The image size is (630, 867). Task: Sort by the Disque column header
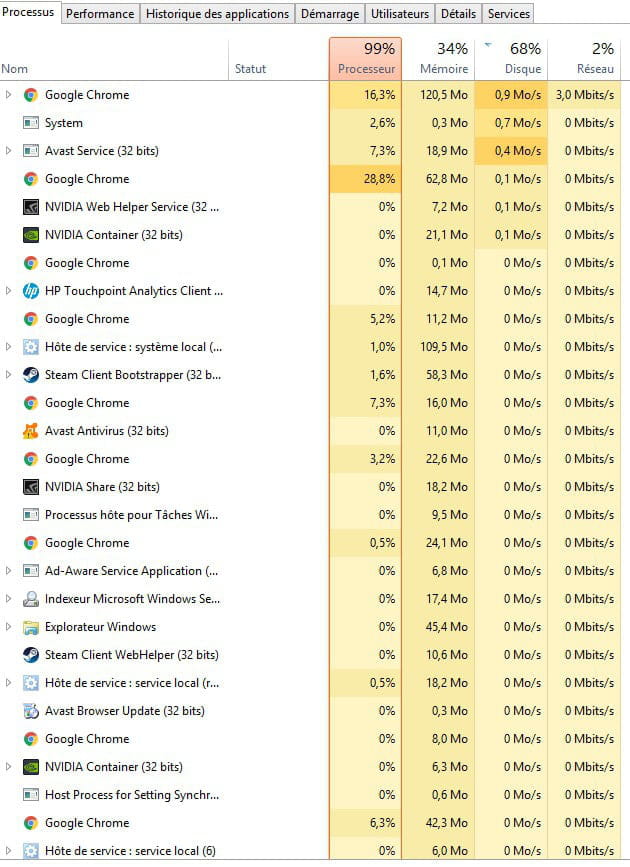click(510, 60)
